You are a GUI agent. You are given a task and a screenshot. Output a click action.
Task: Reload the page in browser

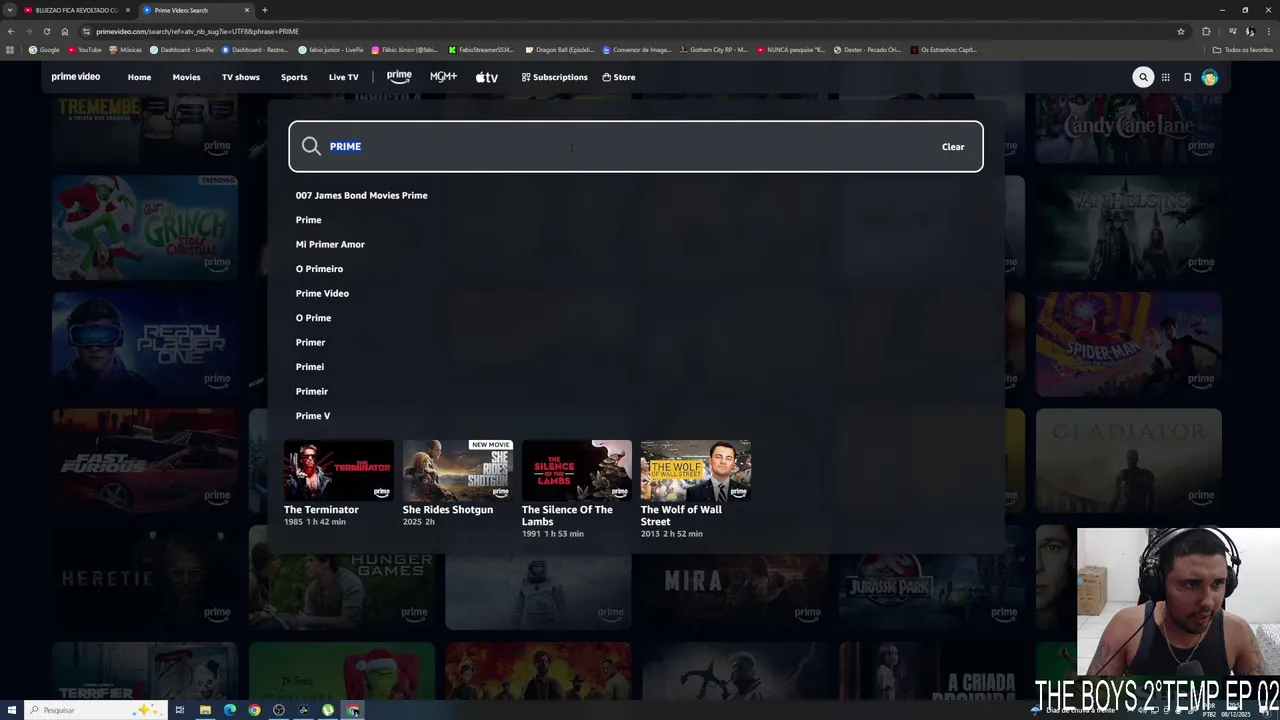coord(46,31)
